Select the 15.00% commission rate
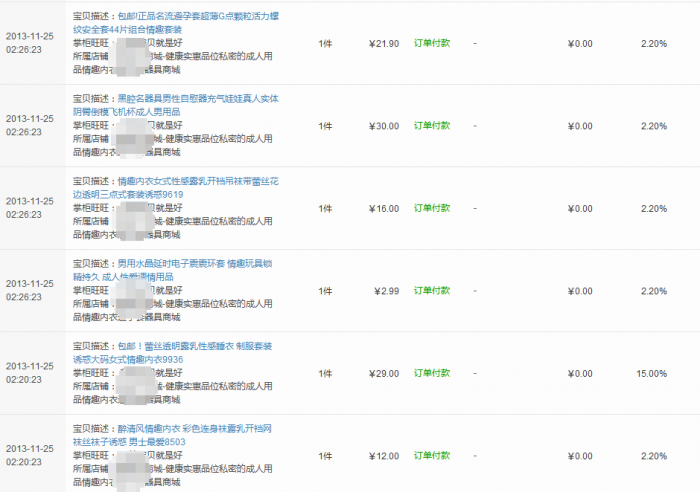 click(x=652, y=374)
